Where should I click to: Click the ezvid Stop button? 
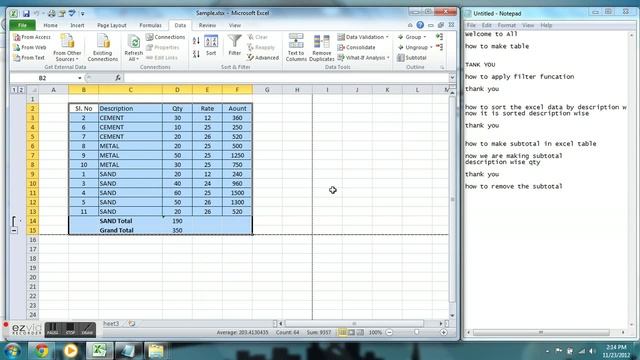[70, 329]
